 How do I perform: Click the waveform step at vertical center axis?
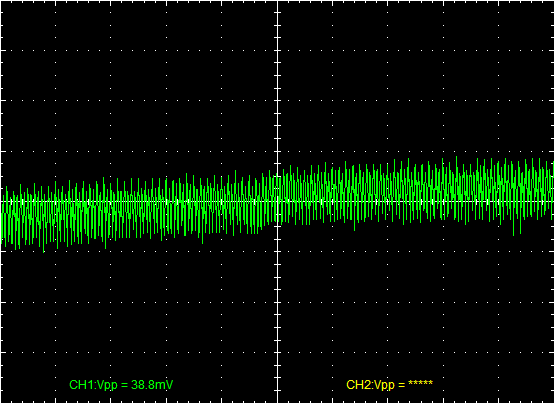click(278, 198)
